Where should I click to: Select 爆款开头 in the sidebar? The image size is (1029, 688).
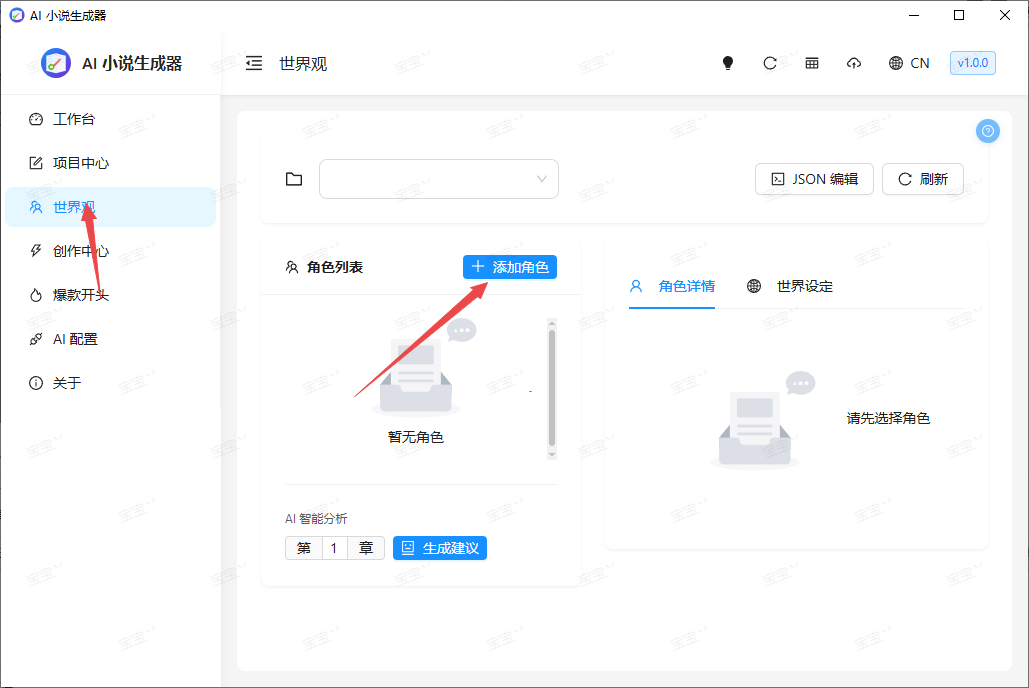[x=80, y=295]
